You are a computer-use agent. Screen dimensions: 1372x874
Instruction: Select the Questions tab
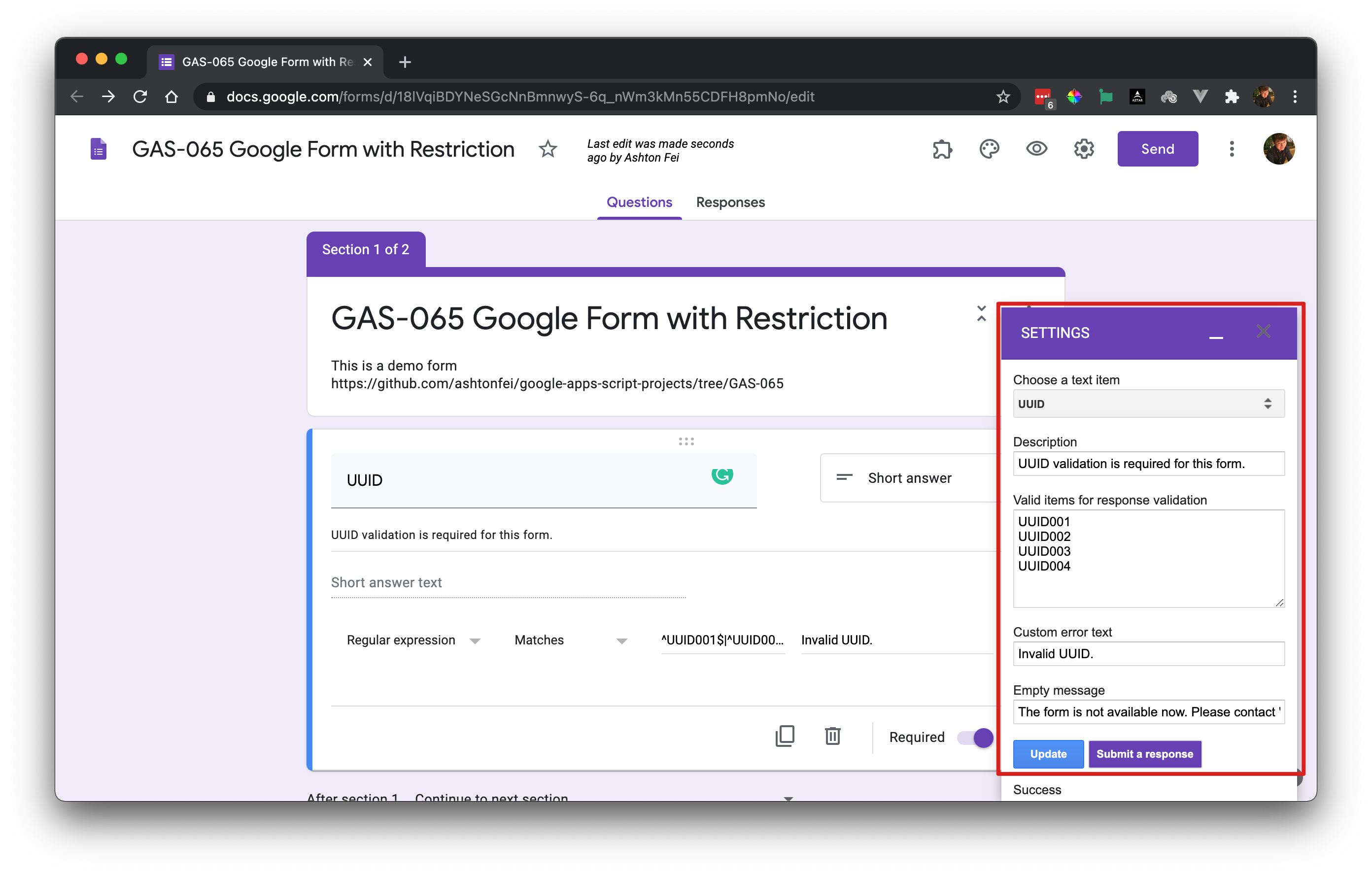(x=639, y=202)
